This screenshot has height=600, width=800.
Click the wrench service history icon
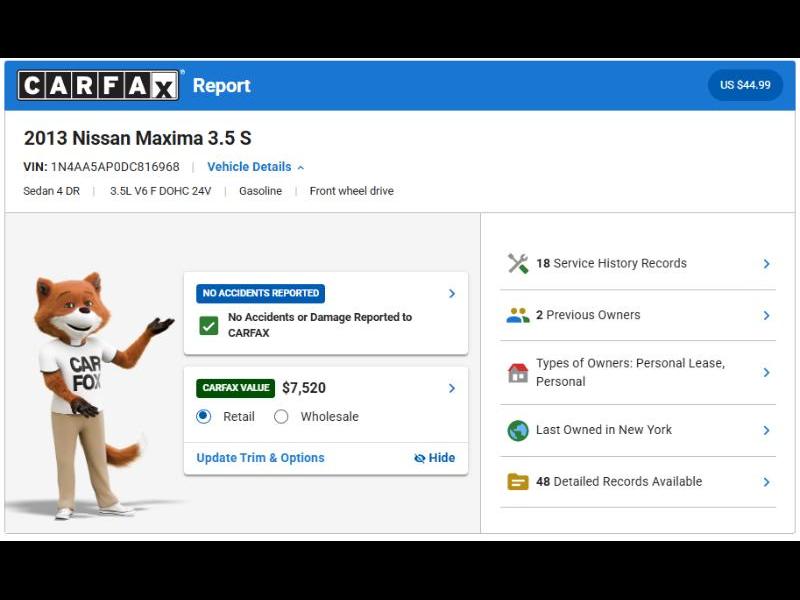pos(518,263)
